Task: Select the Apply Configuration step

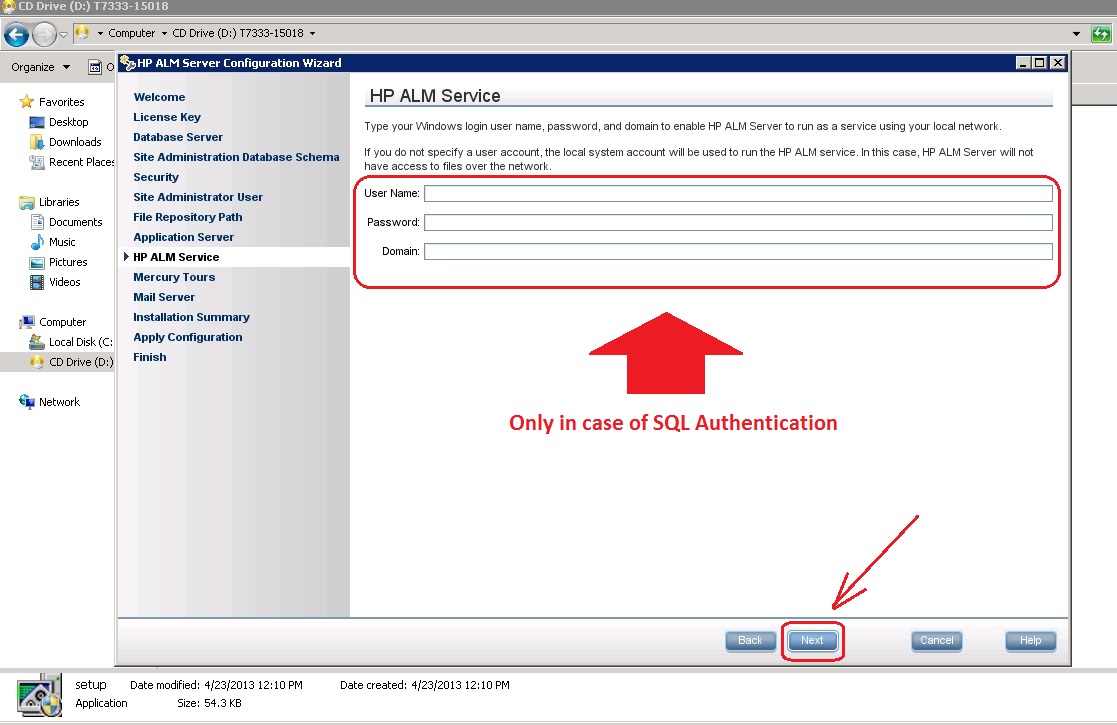Action: click(187, 336)
